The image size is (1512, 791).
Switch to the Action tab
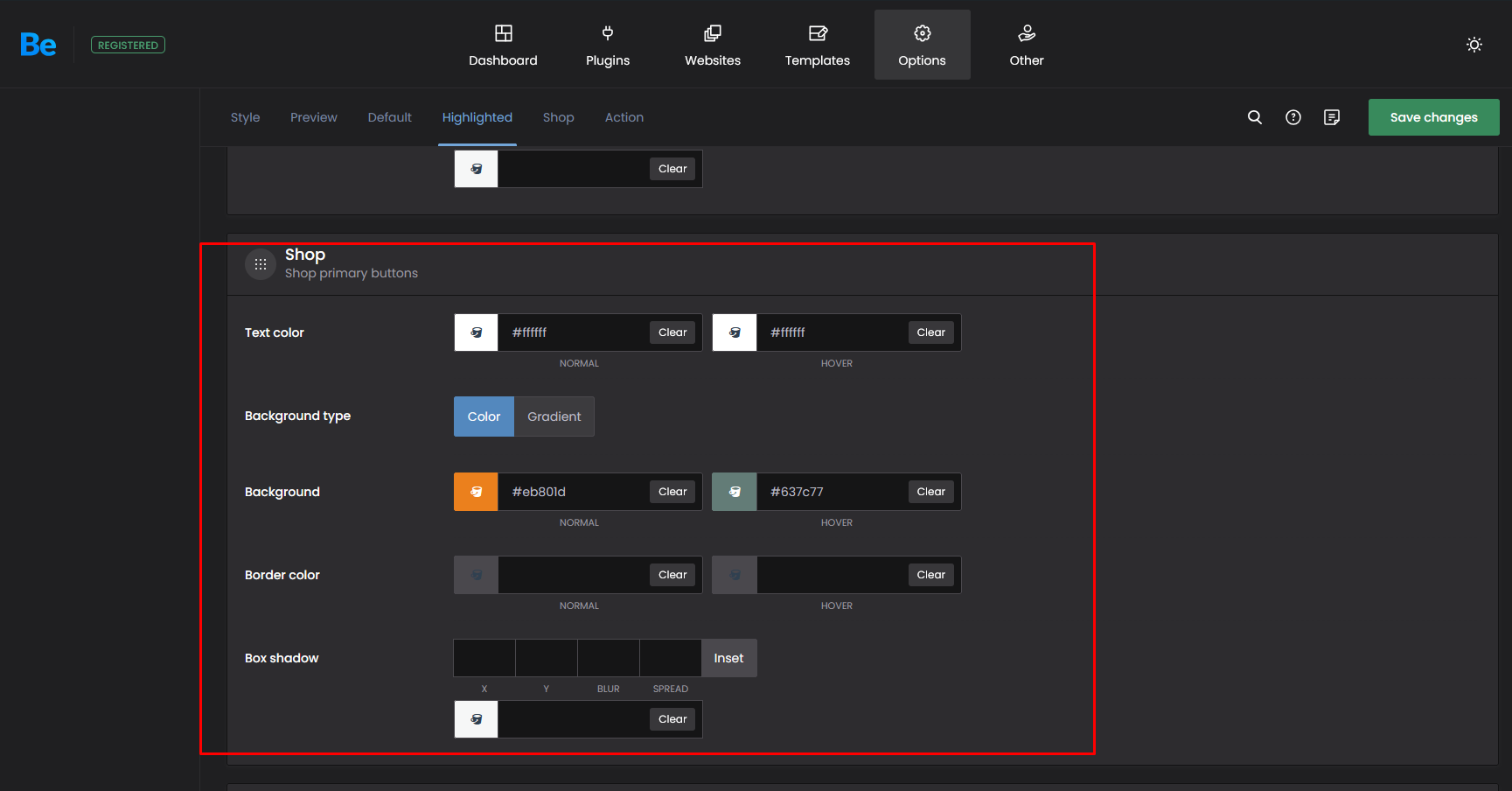tap(624, 117)
